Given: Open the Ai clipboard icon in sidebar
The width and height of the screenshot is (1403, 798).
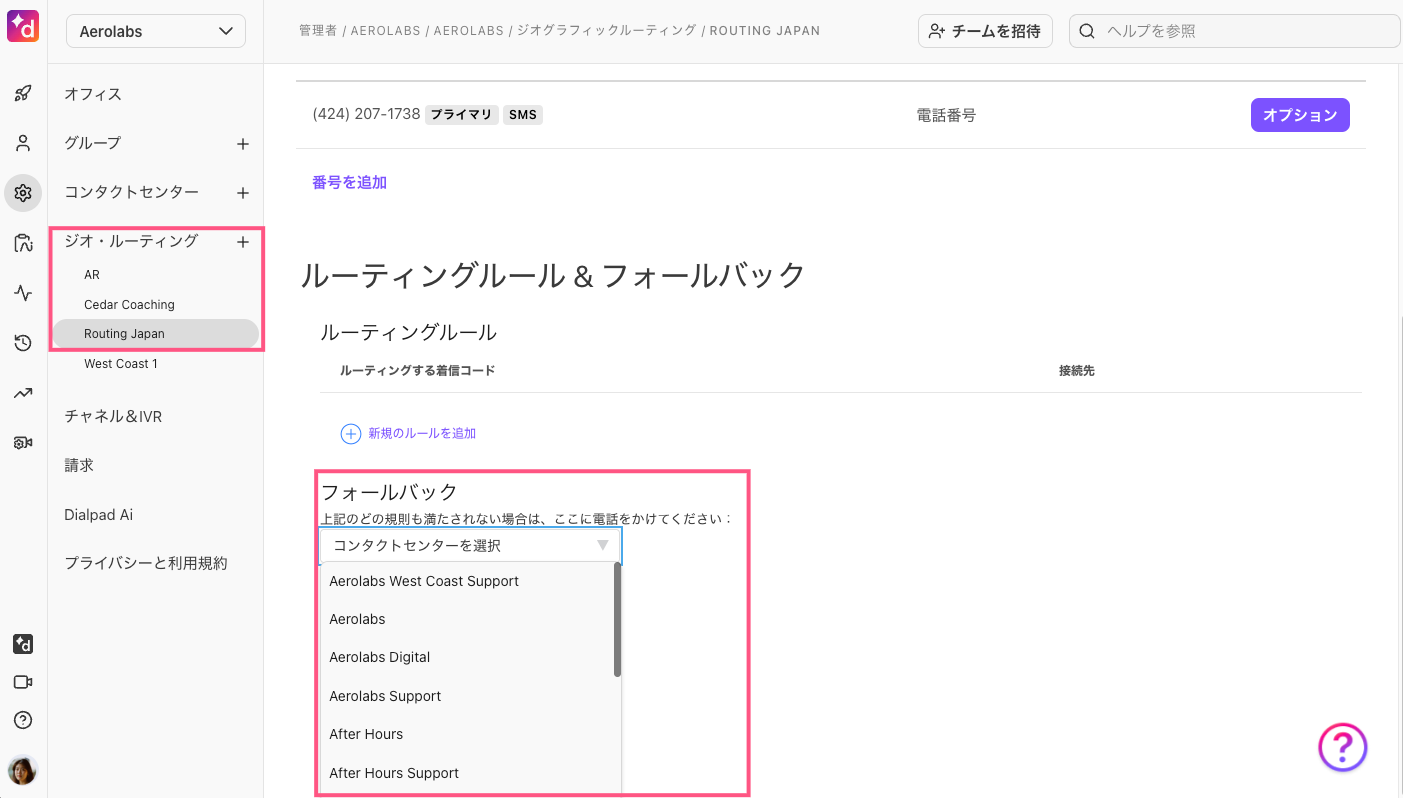Looking at the screenshot, I should [x=23, y=243].
